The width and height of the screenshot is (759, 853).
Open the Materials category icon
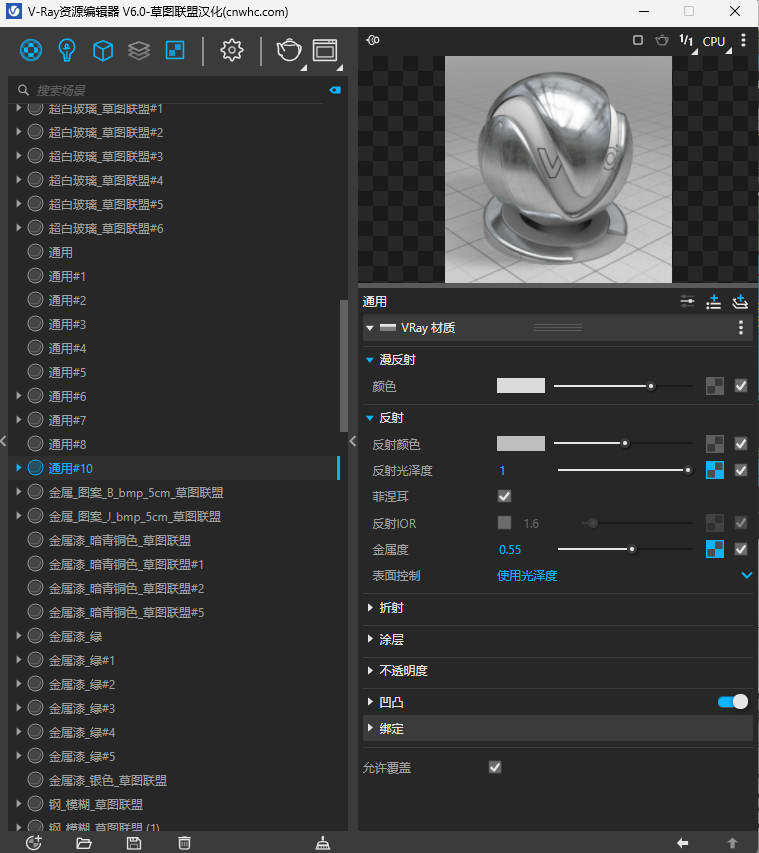(x=32, y=50)
